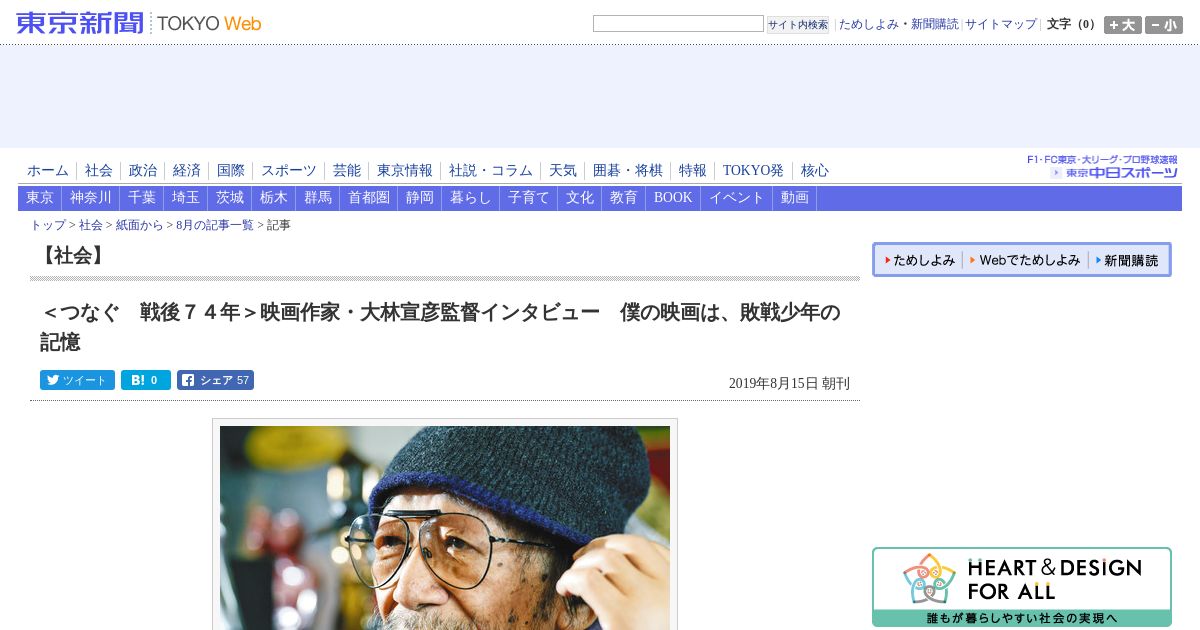Click 8月の記事一覧 in the breadcrumb

215,226
